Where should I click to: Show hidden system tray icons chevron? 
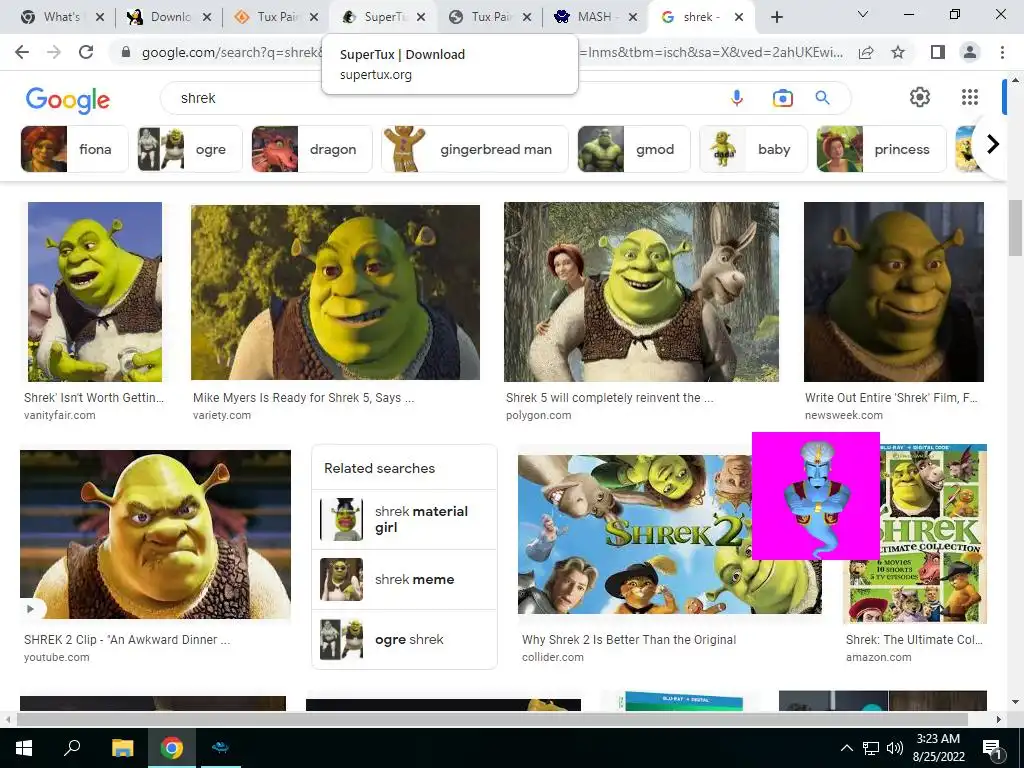[x=846, y=748]
